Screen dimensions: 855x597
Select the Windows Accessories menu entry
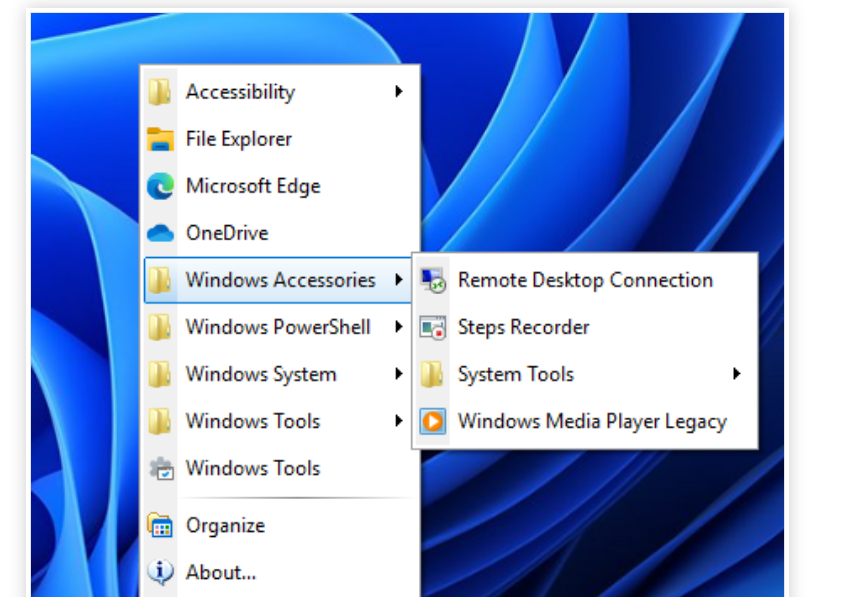280,280
